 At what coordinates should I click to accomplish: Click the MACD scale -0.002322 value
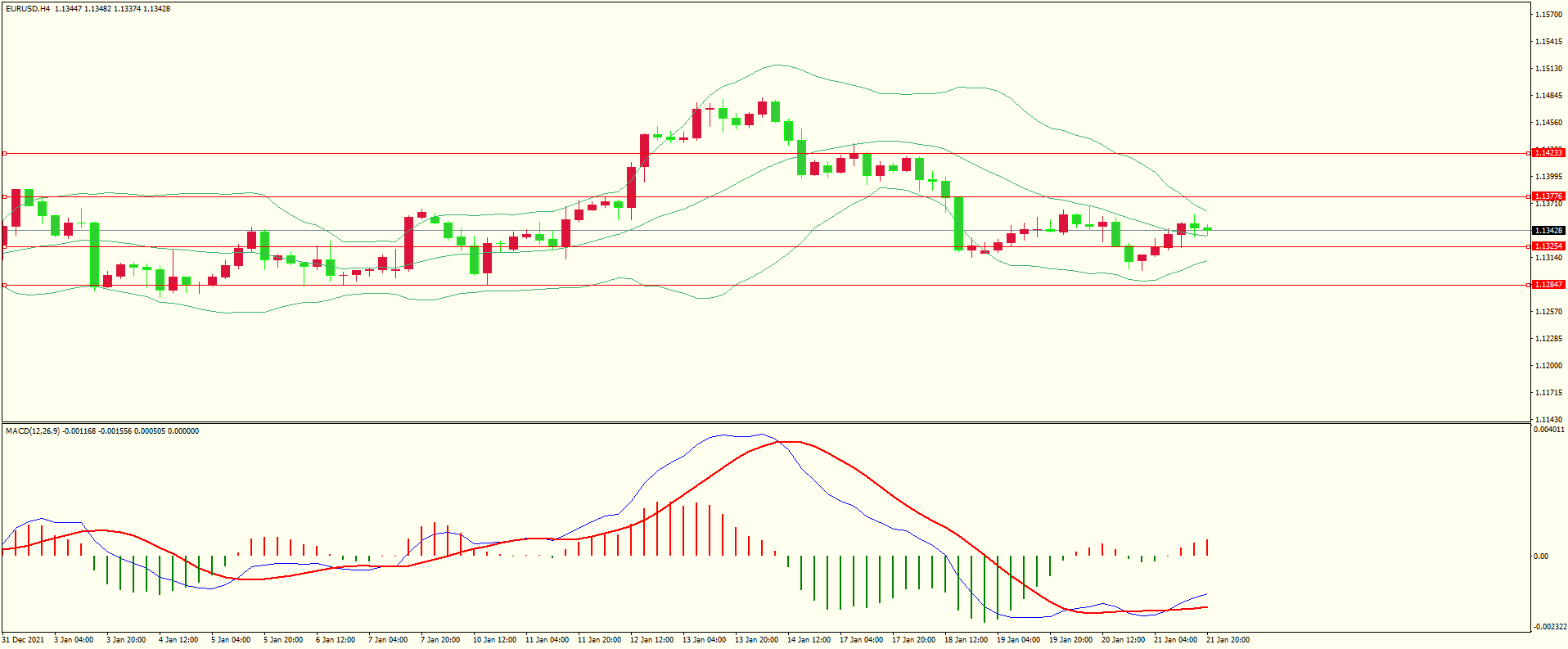click(1549, 627)
